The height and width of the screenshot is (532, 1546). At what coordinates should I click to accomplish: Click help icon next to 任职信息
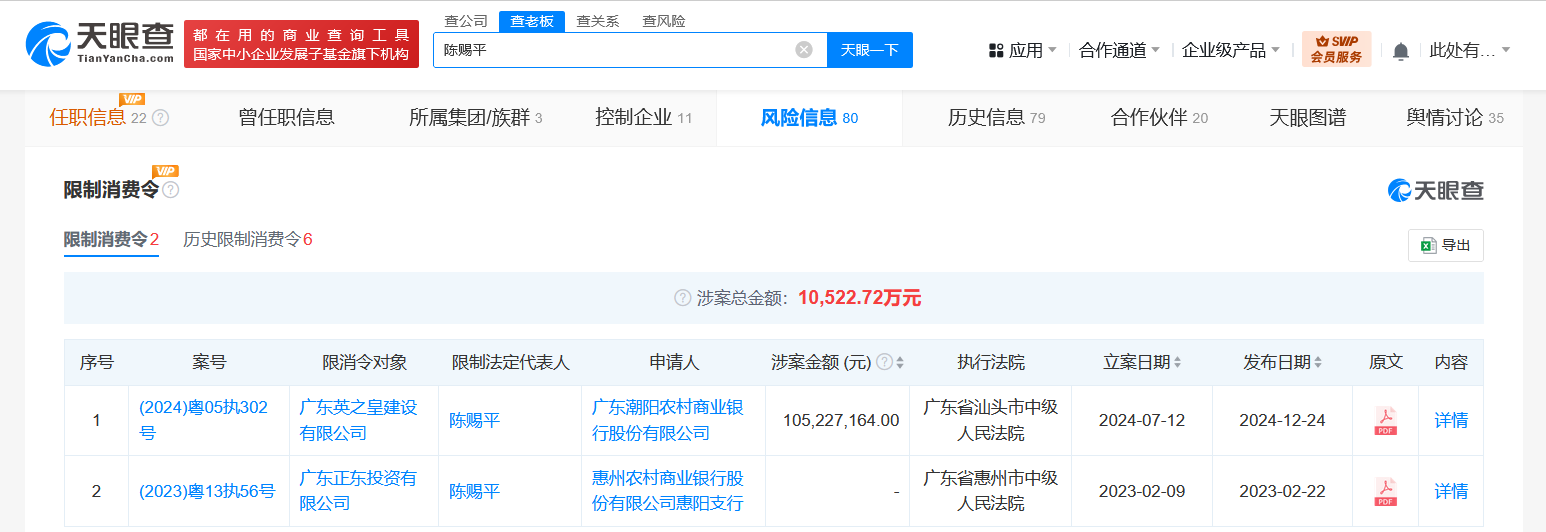click(x=160, y=118)
